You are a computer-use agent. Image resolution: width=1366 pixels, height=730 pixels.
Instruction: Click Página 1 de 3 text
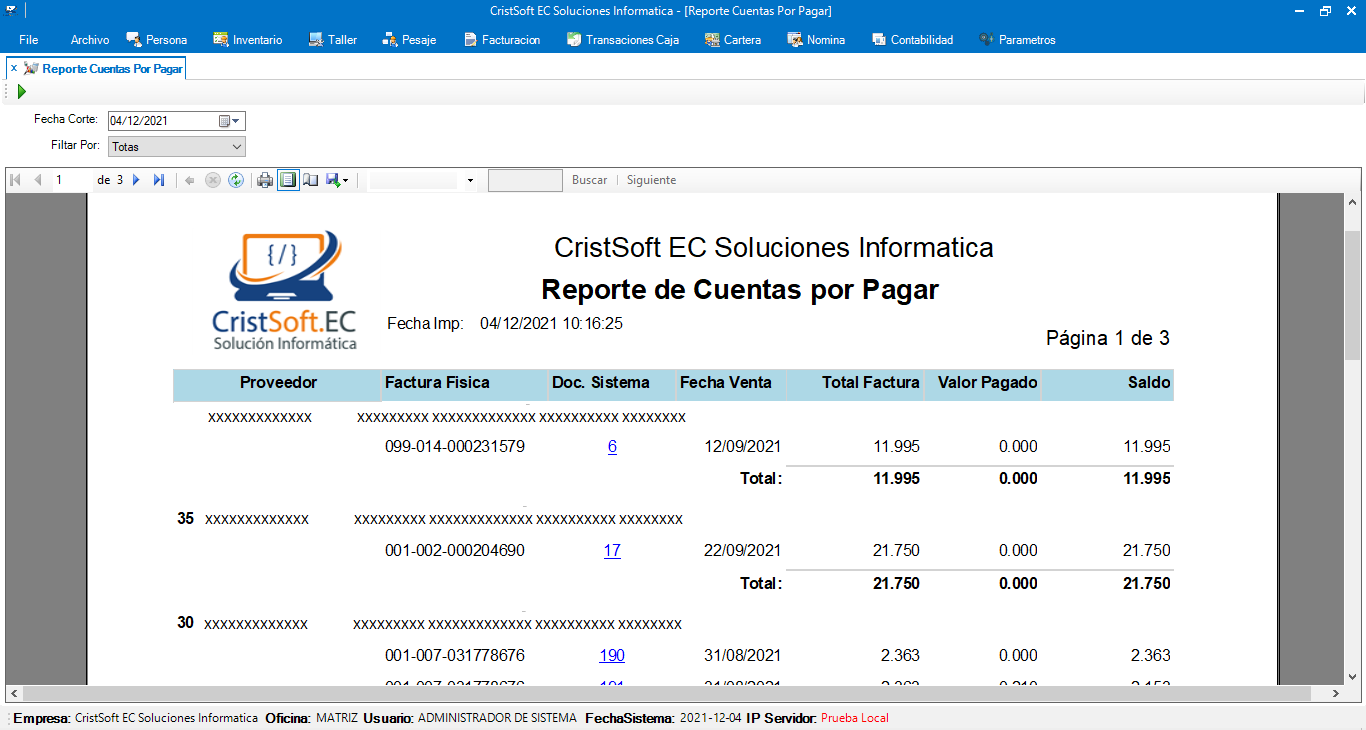1108,338
